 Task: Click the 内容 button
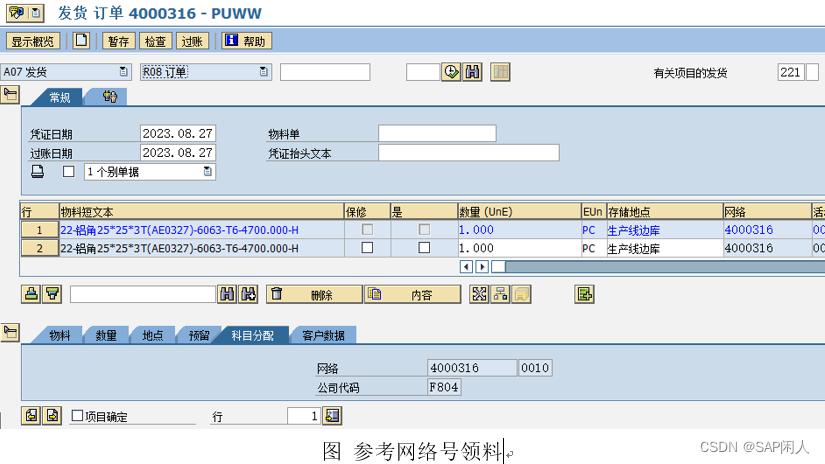[412, 295]
